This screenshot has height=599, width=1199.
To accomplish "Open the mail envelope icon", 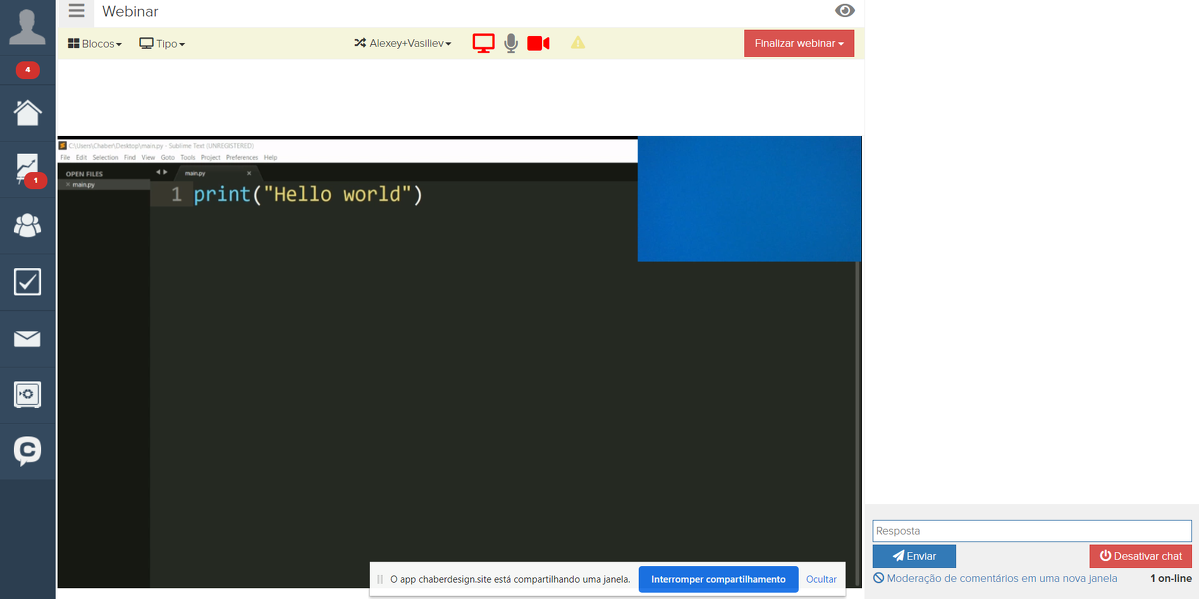I will coord(27,339).
